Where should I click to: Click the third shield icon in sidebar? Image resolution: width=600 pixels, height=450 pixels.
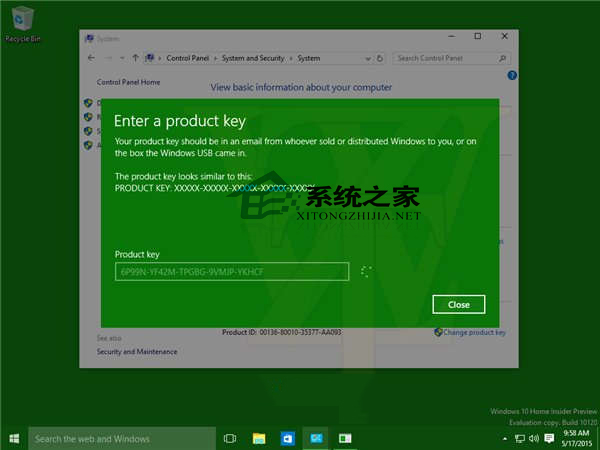pyautogui.click(x=88, y=131)
